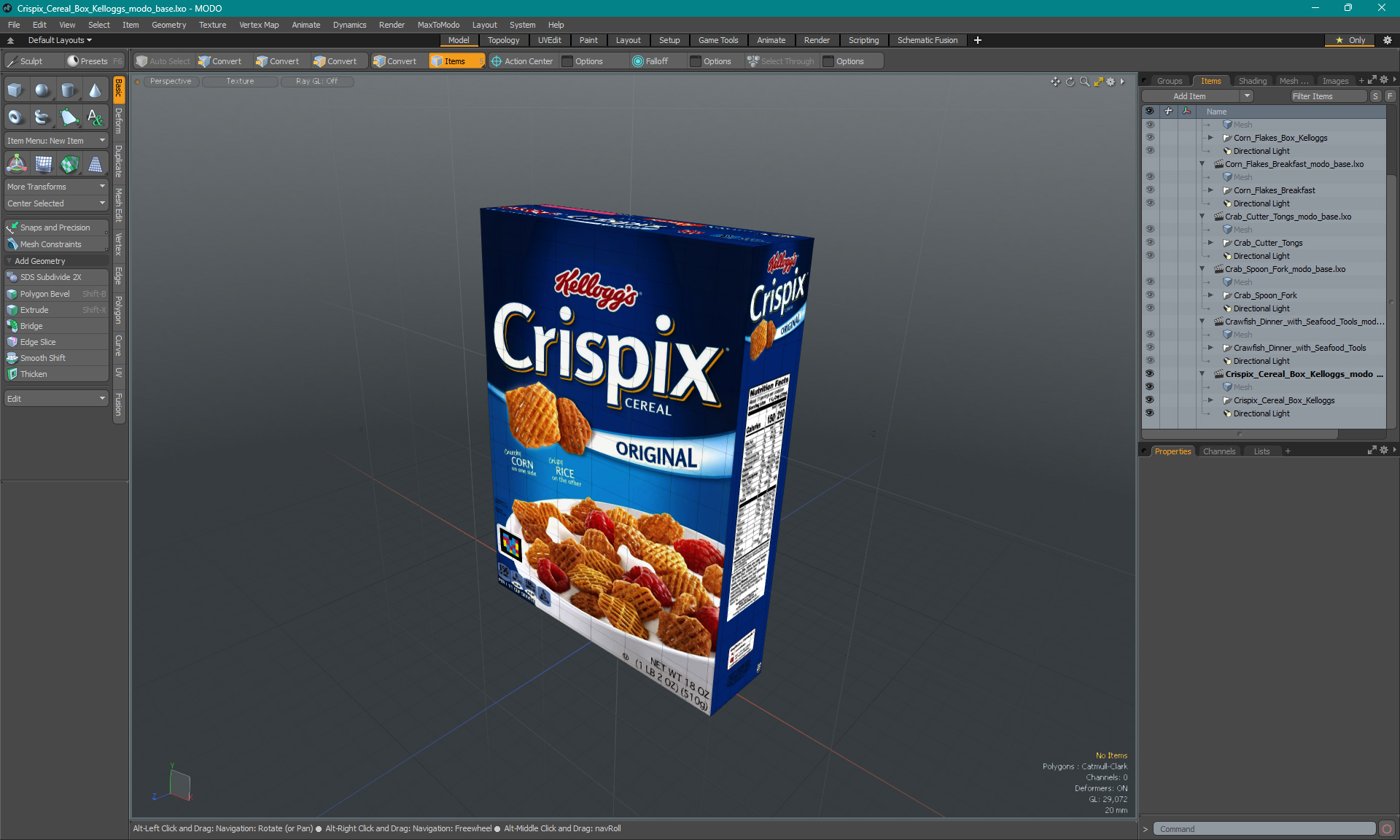Screen dimensions: 1400x840
Task: Click into the Filter Items field
Action: click(1328, 96)
